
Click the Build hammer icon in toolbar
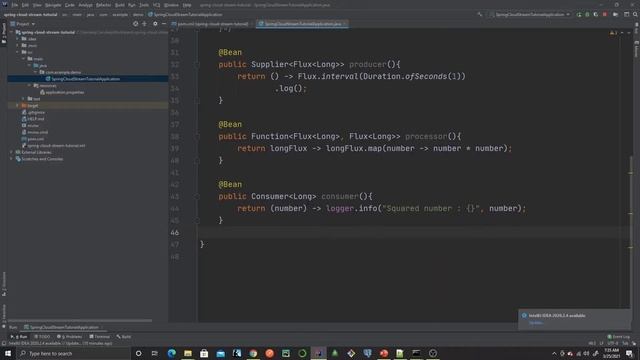(480, 14)
